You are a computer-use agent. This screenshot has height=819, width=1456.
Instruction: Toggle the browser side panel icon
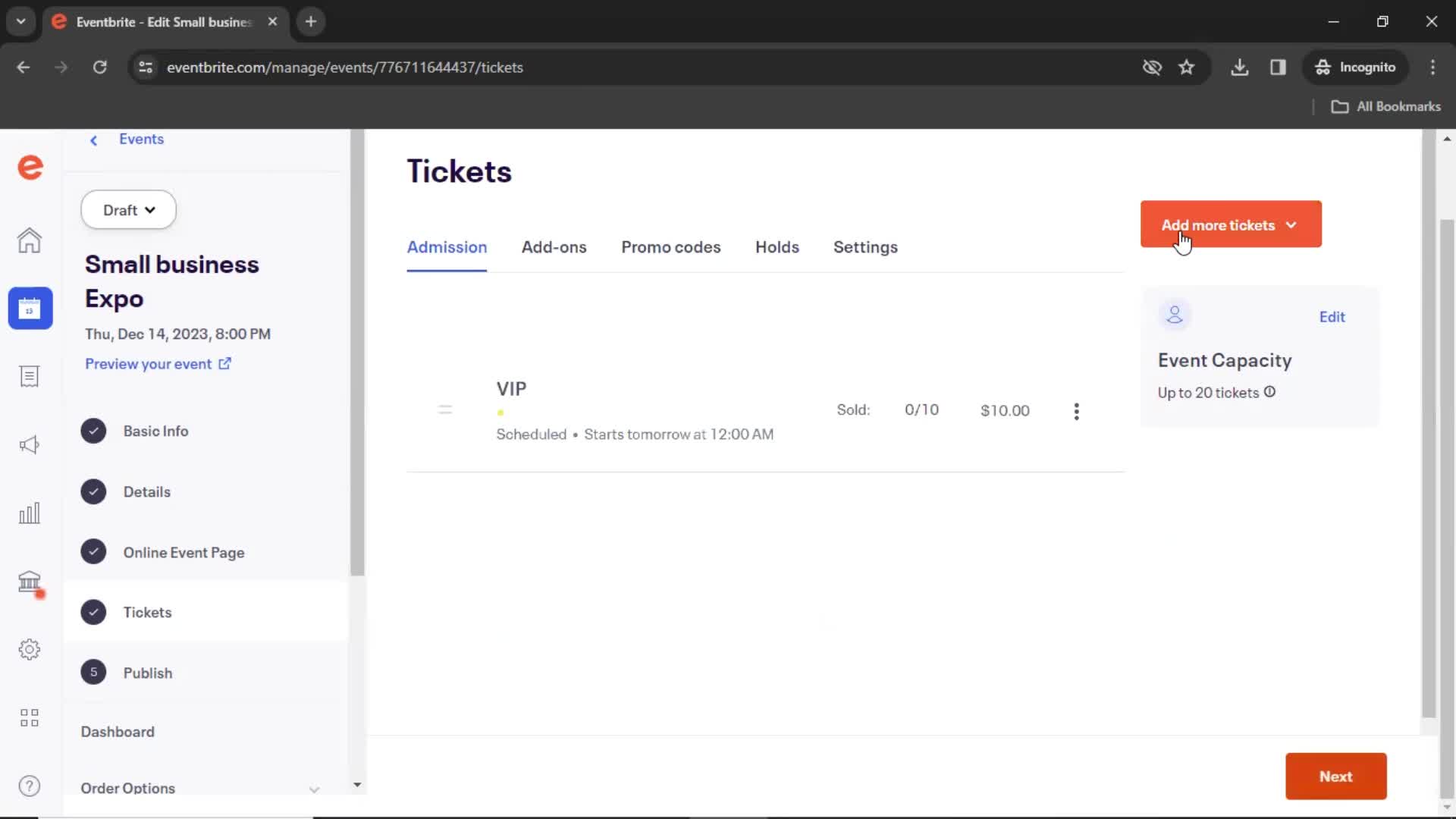pyautogui.click(x=1279, y=67)
